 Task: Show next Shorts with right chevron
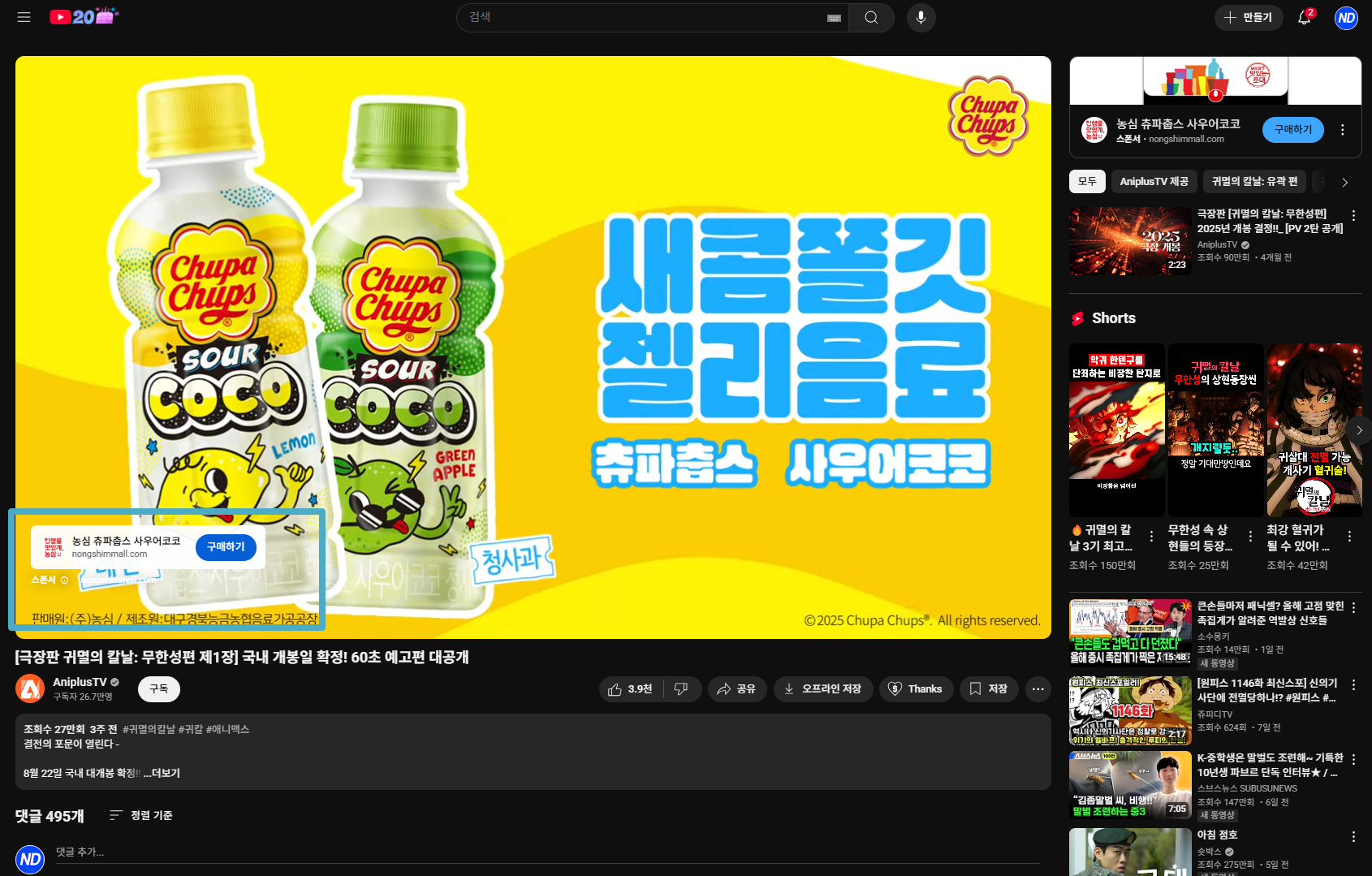tap(1359, 430)
